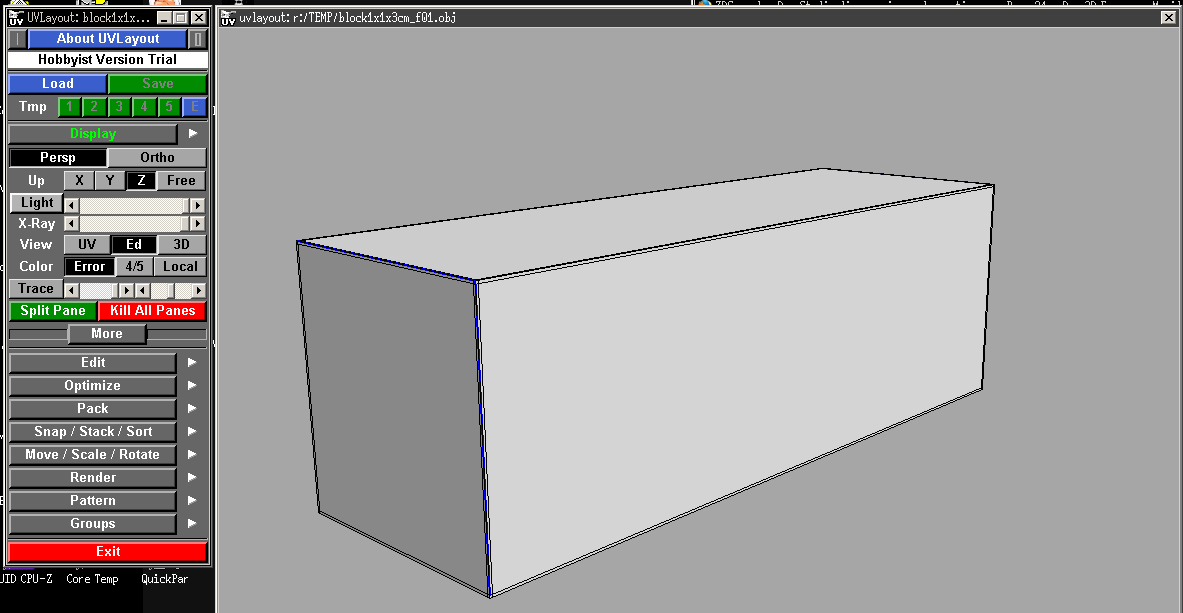Click the UV icon in UVLayout panel title bar
1183x613 pixels.
point(16,17)
